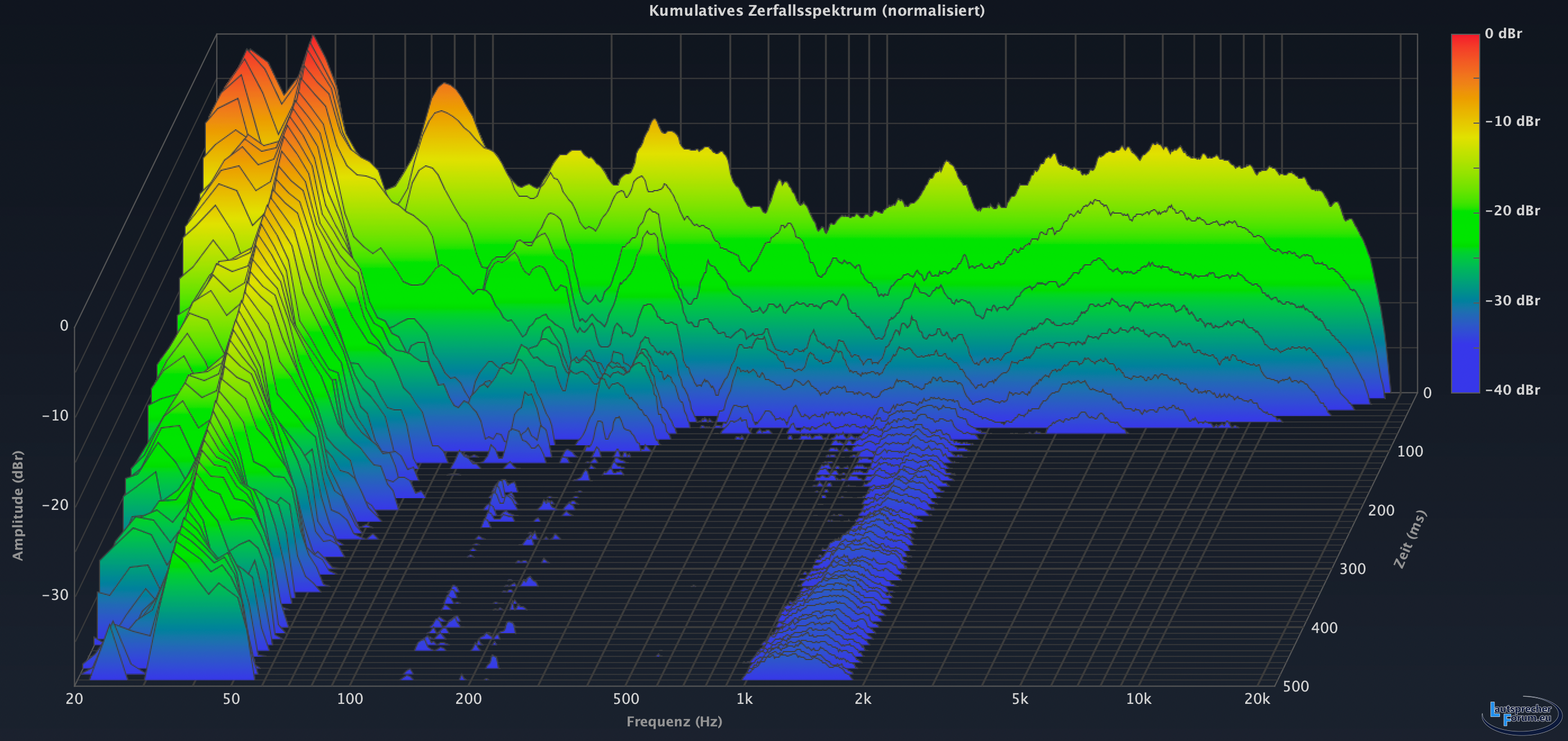This screenshot has width=1568, height=741.
Task: Click the 400 tick on time axis
Action: coord(1324,629)
